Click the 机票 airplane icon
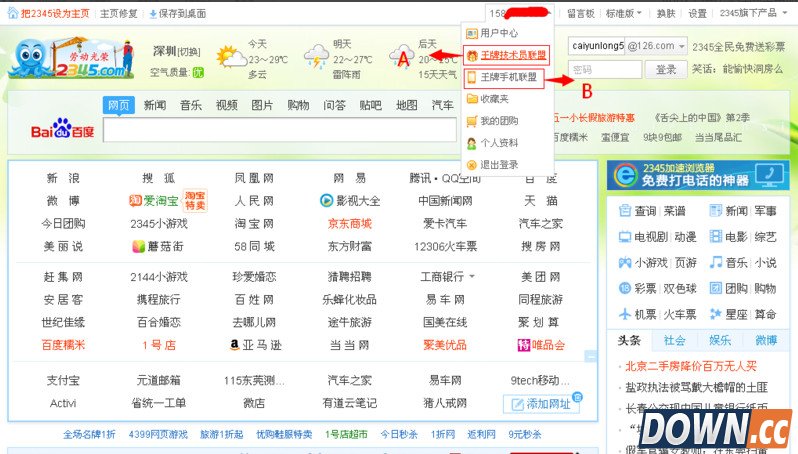 click(x=625, y=314)
